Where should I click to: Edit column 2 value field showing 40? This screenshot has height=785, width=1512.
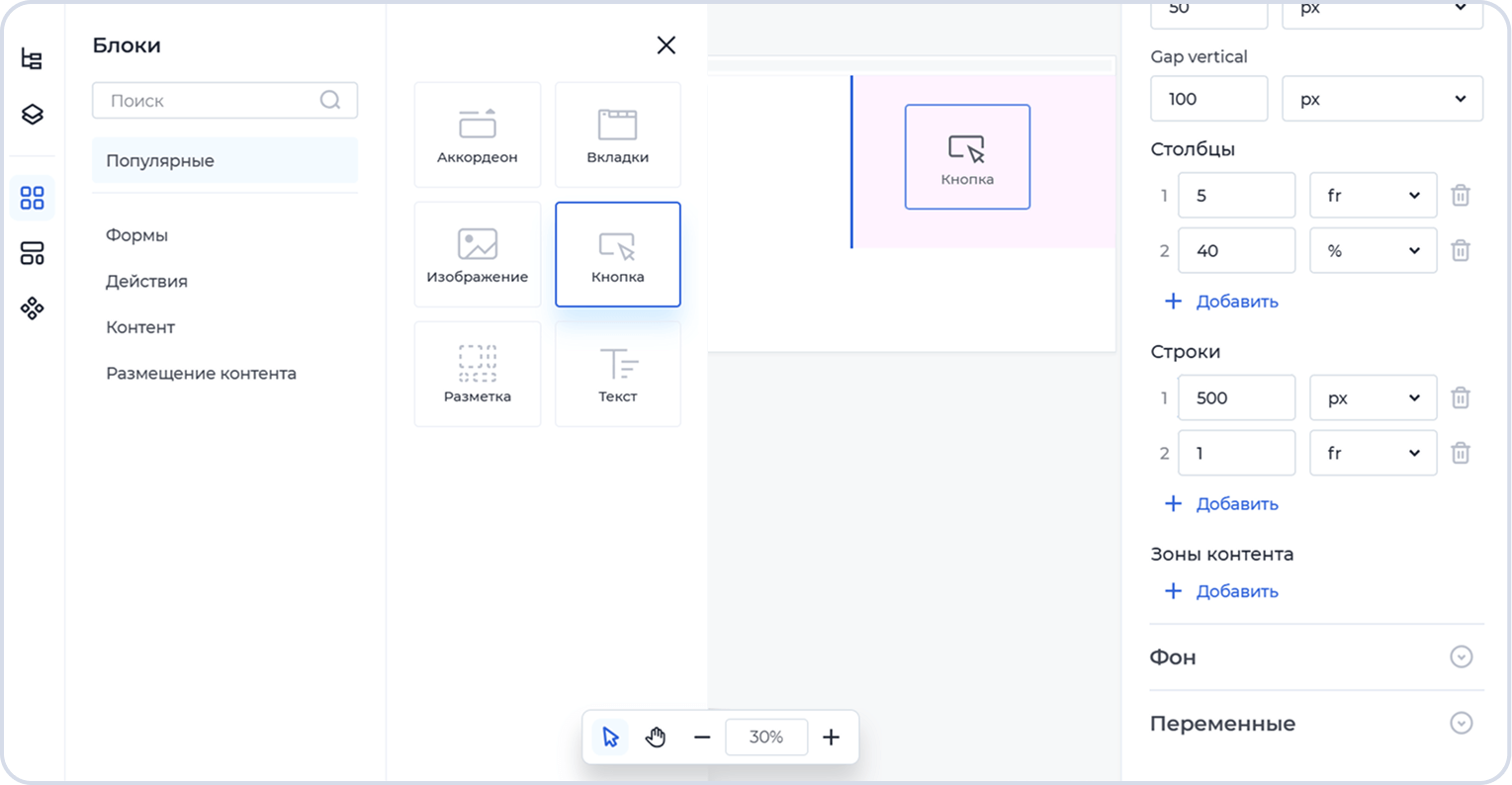click(1236, 250)
